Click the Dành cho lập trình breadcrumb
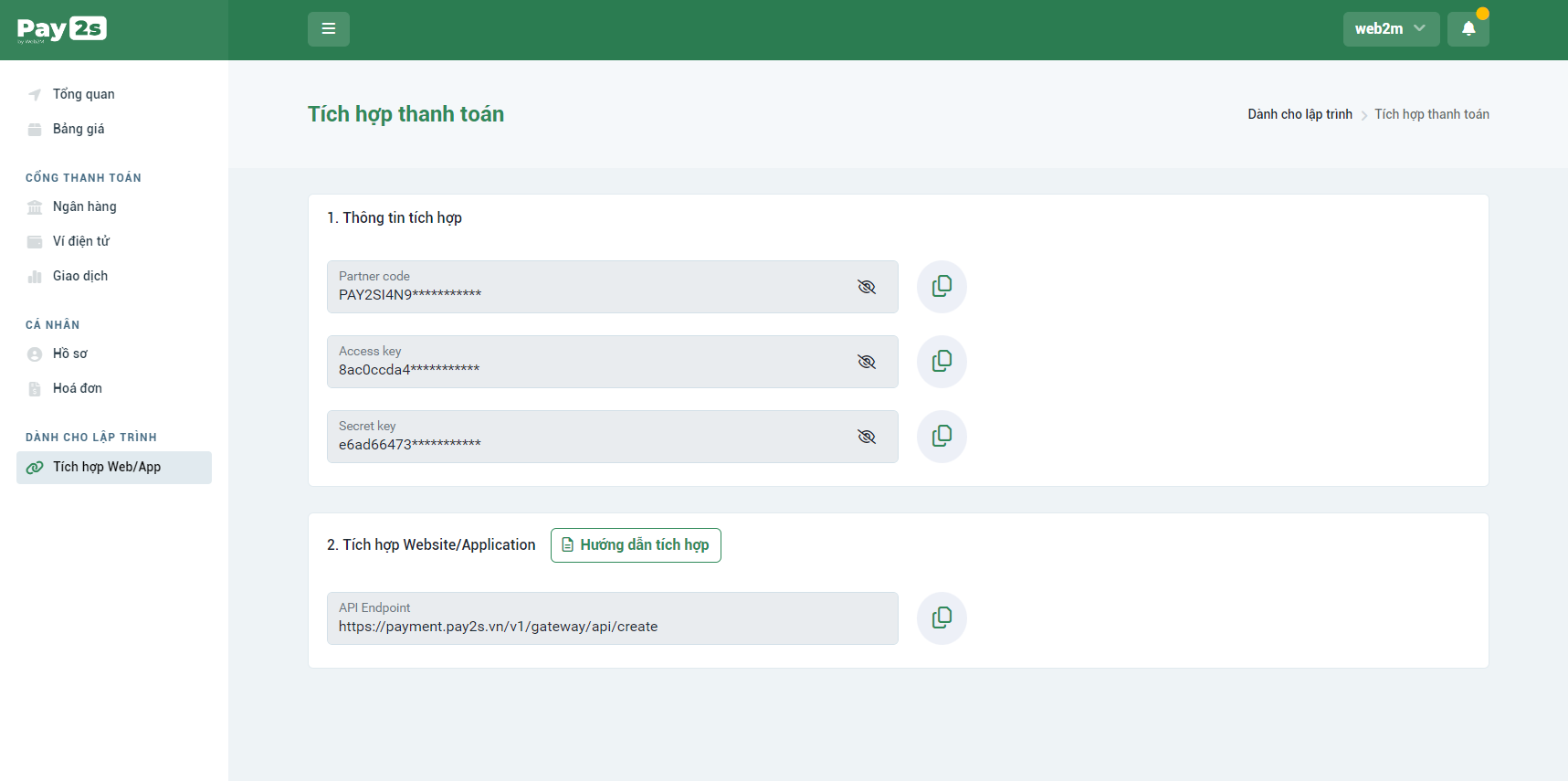The height and width of the screenshot is (781, 1568). [1300, 114]
